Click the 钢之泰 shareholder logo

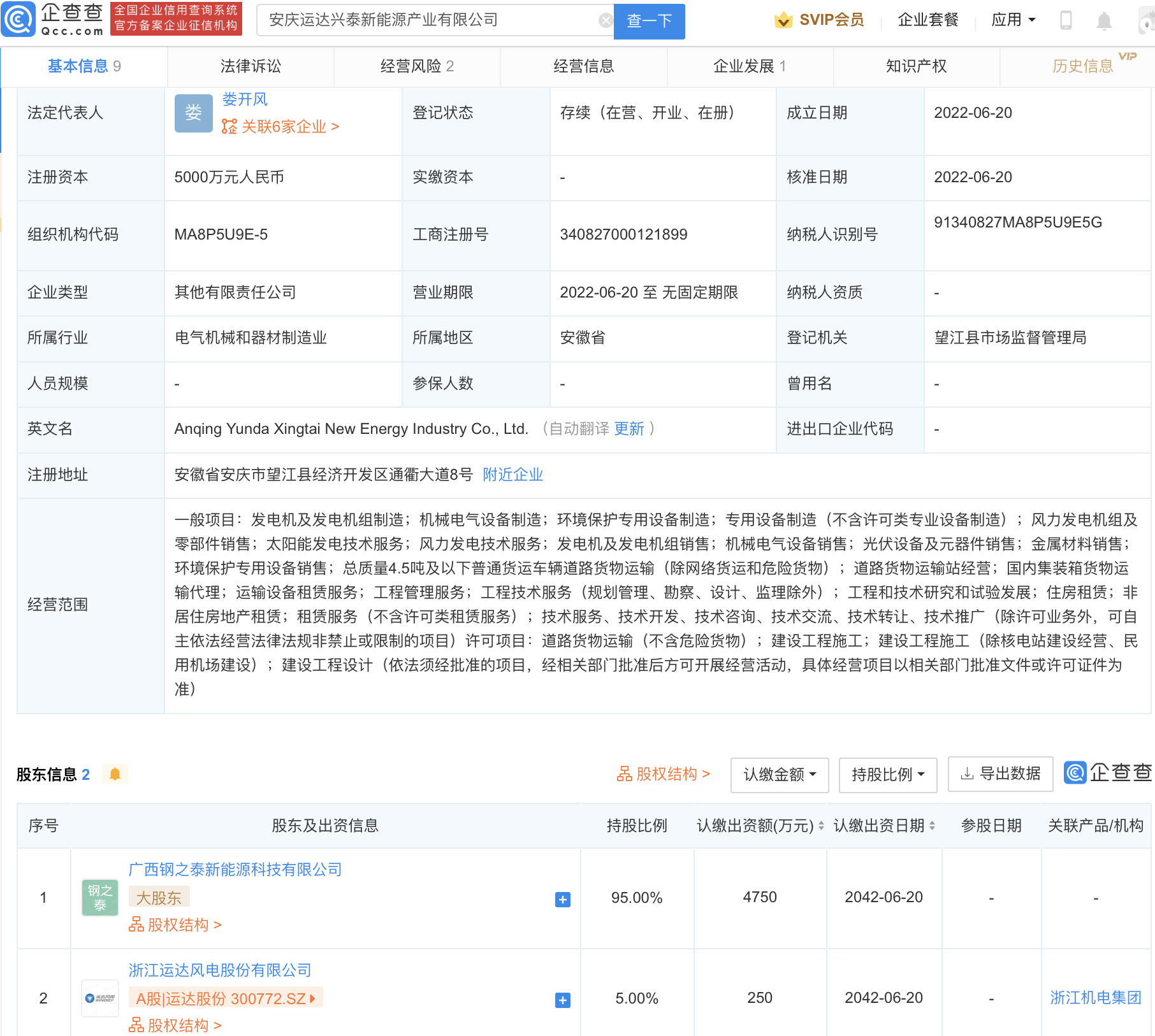click(100, 898)
